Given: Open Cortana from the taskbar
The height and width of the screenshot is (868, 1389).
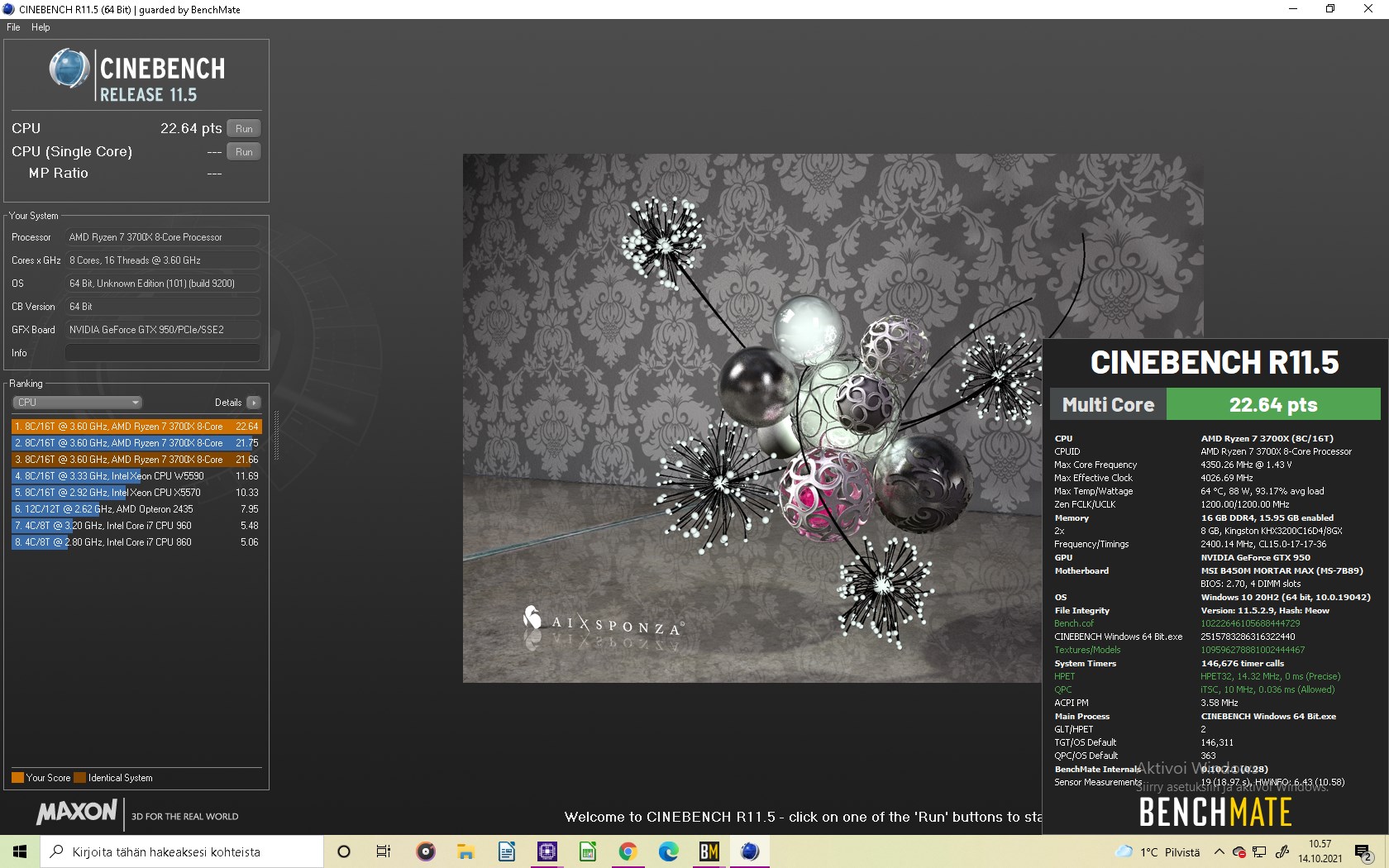Looking at the screenshot, I should (344, 851).
